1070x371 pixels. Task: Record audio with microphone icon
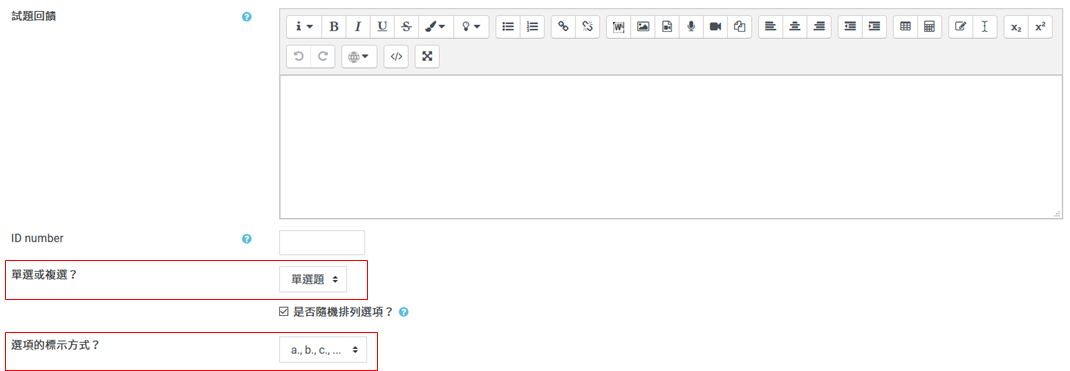pyautogui.click(x=691, y=27)
